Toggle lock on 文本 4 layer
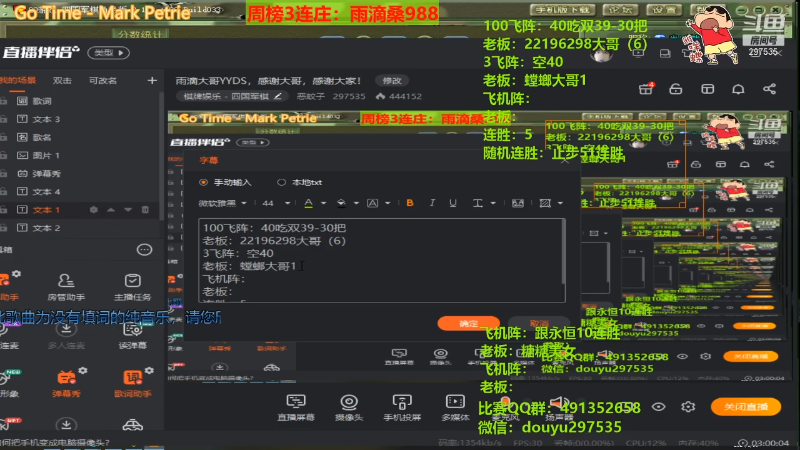The height and width of the screenshot is (450, 800). pos(4,191)
